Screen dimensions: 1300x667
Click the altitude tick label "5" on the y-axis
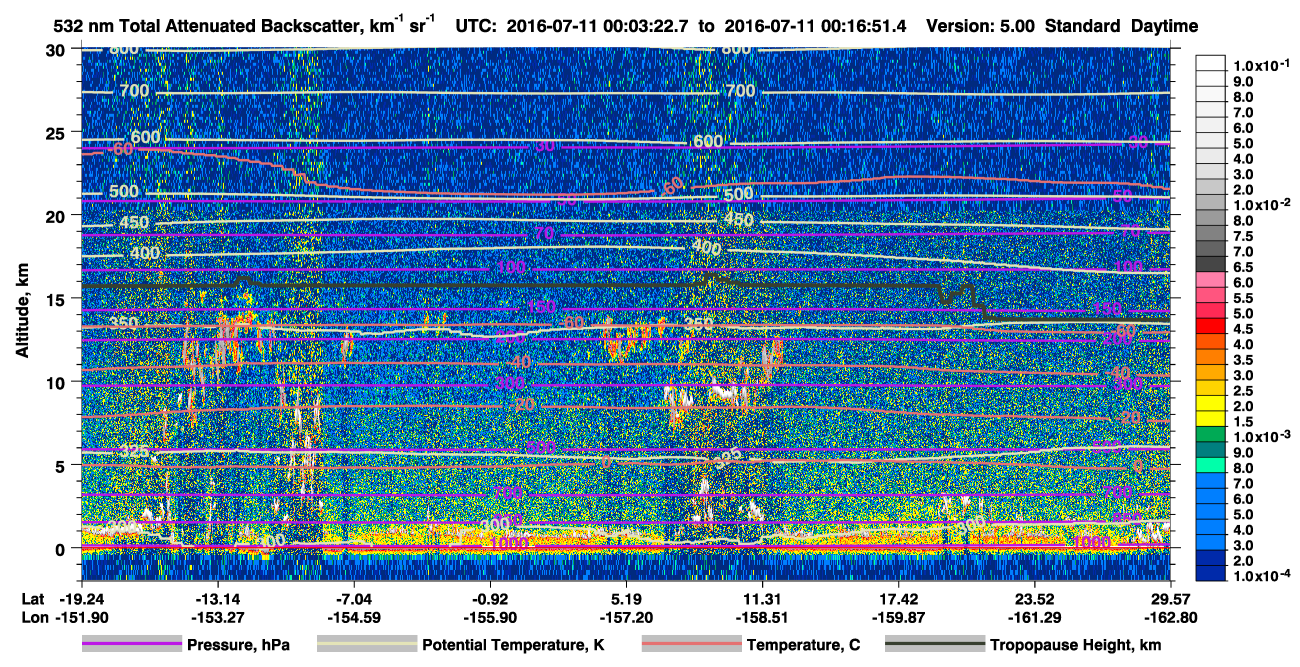tap(62, 466)
